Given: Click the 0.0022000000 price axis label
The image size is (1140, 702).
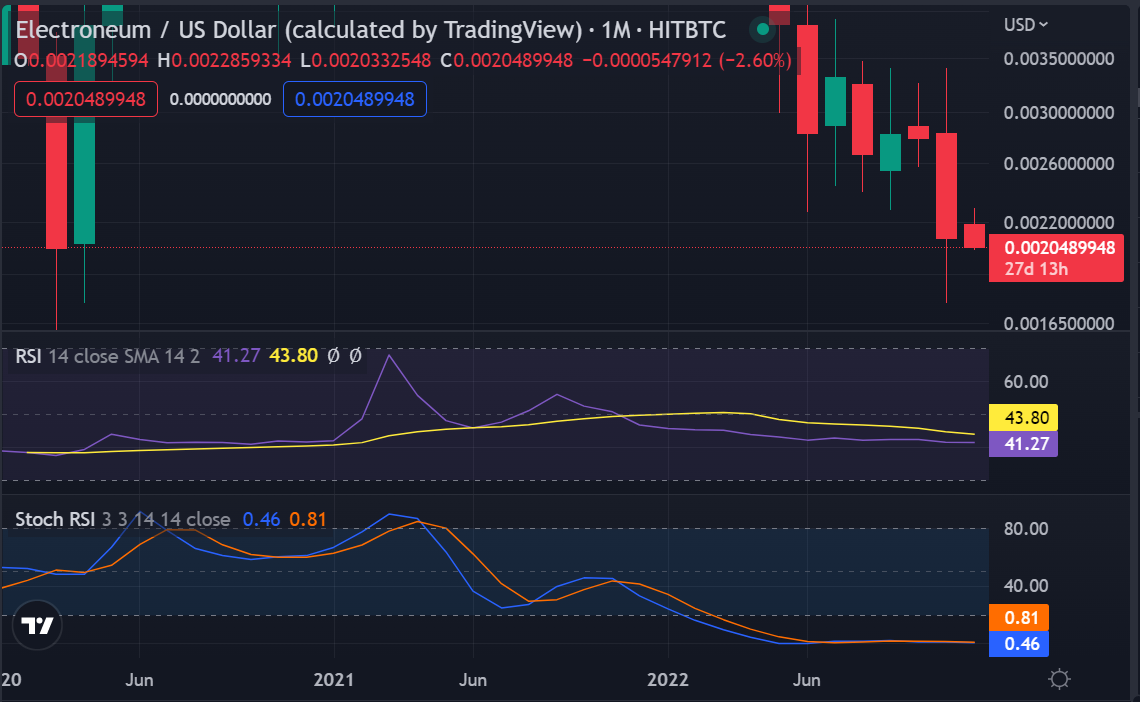Looking at the screenshot, I should click(x=1059, y=222).
